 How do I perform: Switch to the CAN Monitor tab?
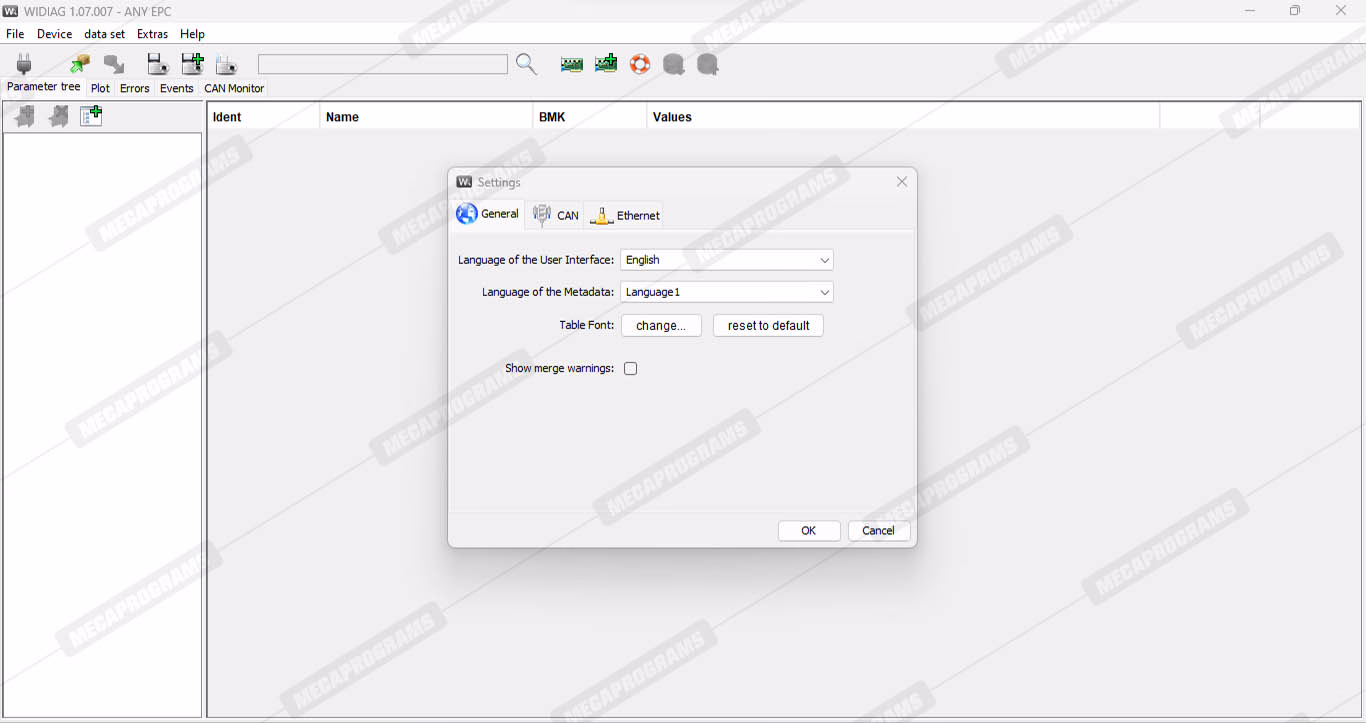click(234, 88)
